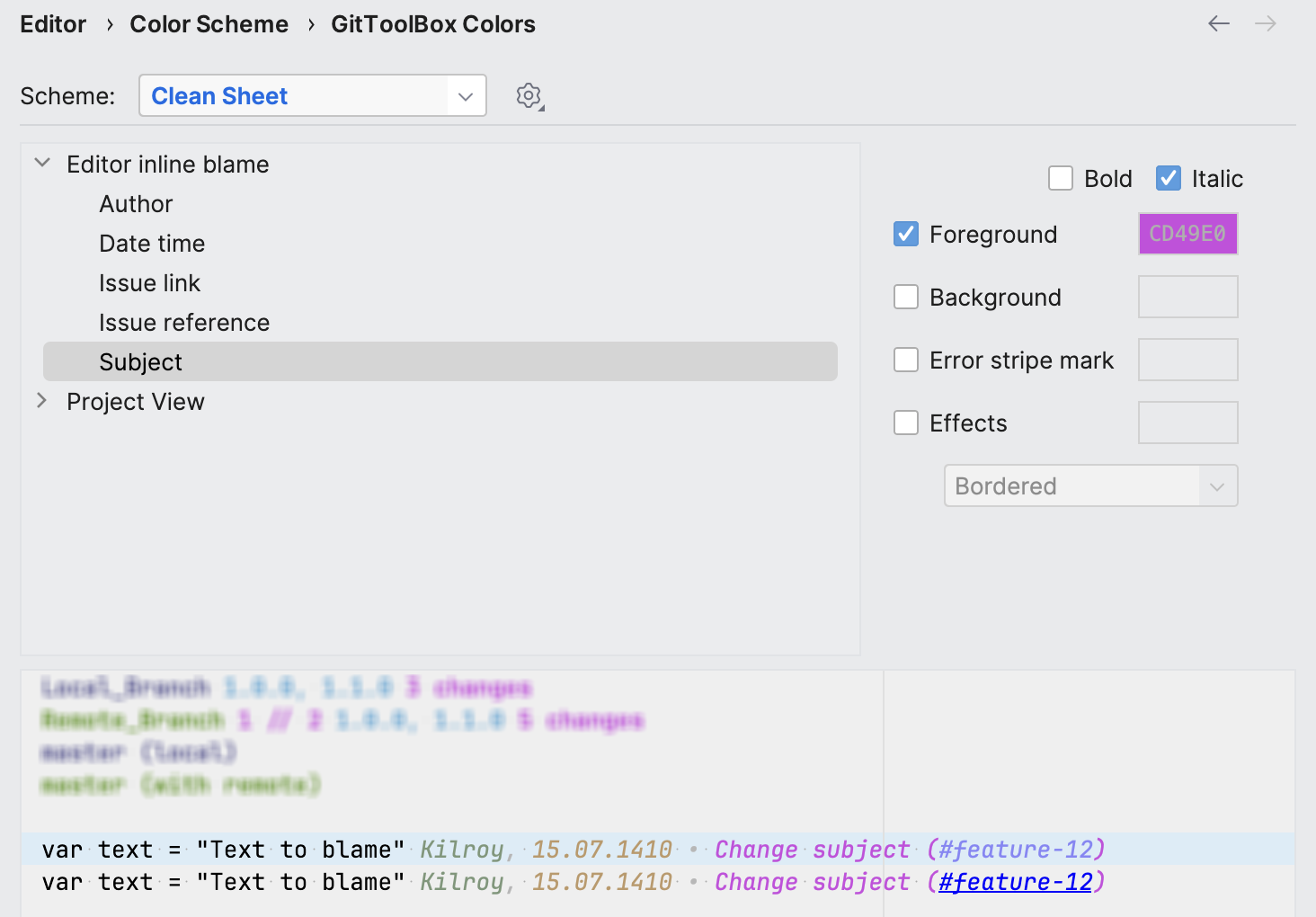
Task: Enable the Effects option
Action: coord(905,423)
